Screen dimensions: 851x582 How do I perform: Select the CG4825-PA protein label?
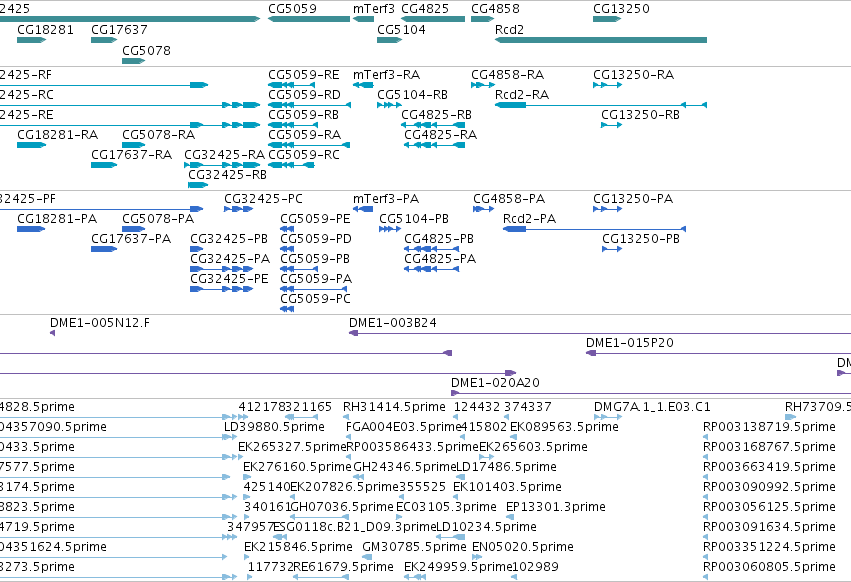(x=440, y=258)
